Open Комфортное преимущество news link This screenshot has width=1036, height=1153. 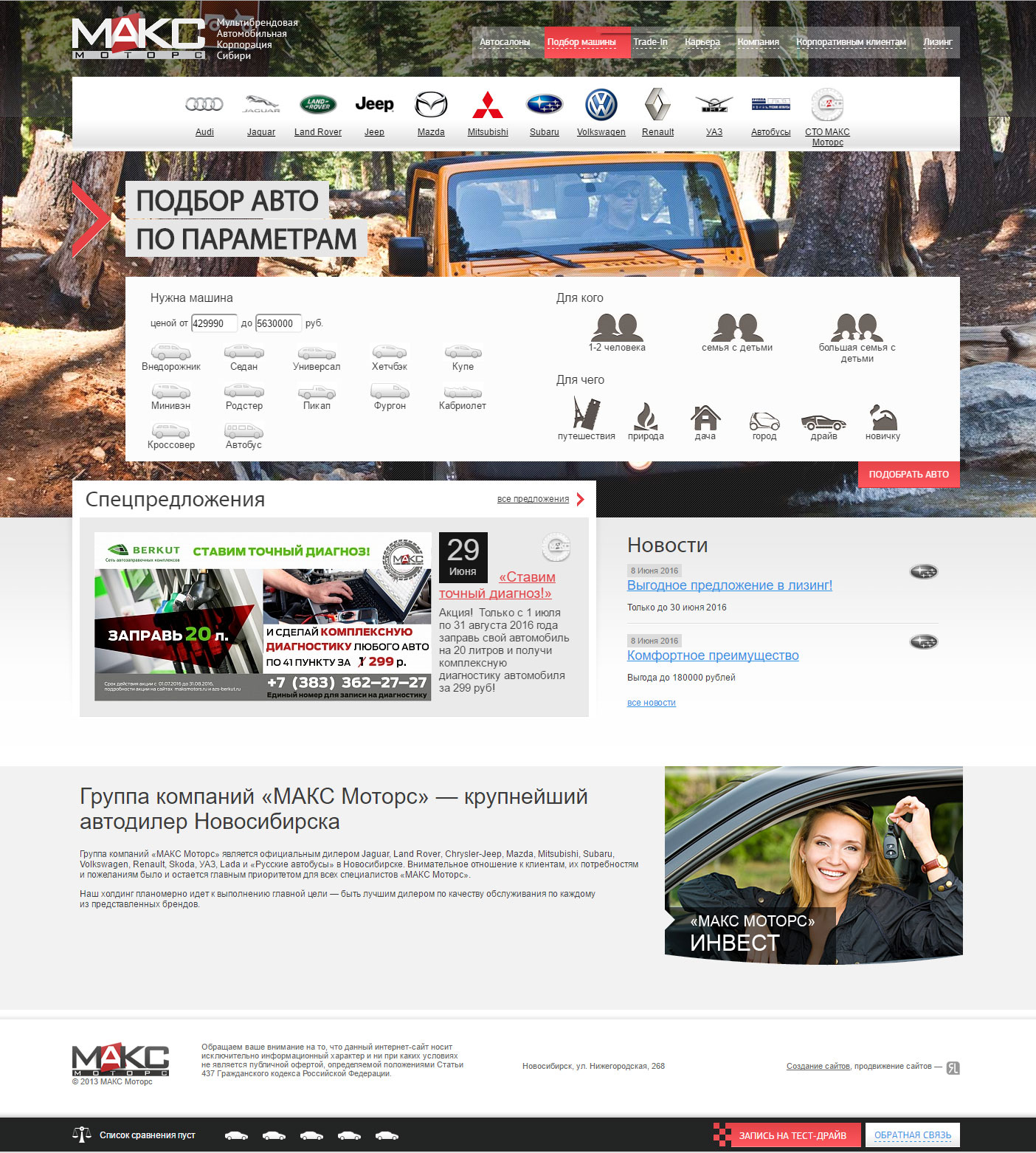pos(713,655)
